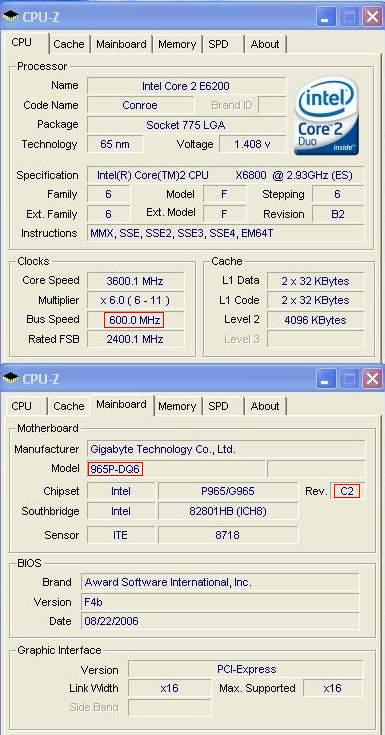This screenshot has height=735, width=385.
Task: Click the code name value 'Conroe'
Action: click(x=140, y=105)
